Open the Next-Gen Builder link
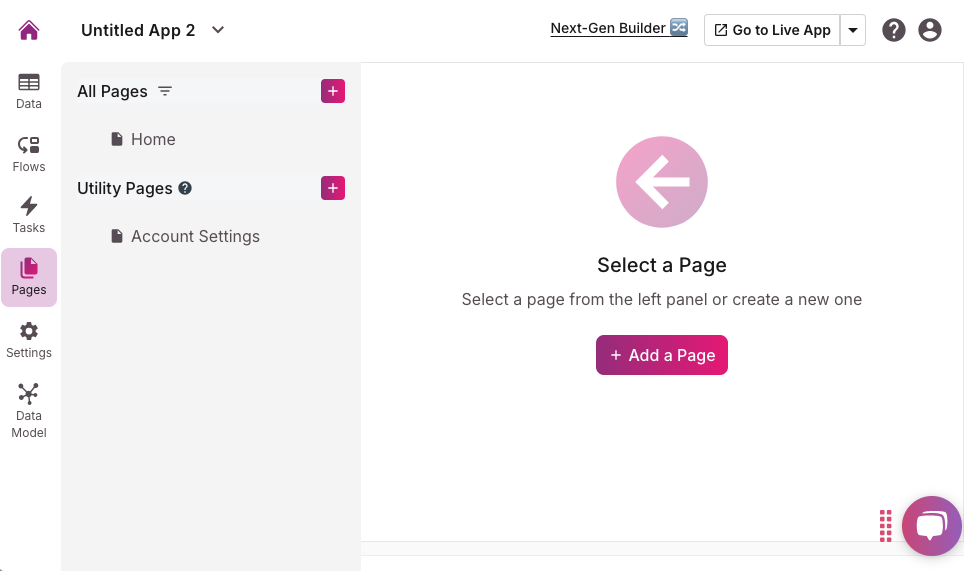The height and width of the screenshot is (571, 964). pos(619,28)
